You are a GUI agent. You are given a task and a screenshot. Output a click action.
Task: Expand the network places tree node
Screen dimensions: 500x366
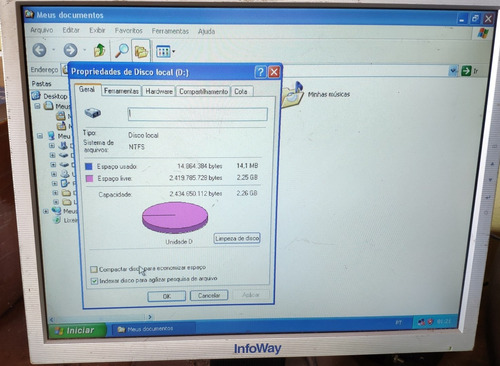(46, 211)
